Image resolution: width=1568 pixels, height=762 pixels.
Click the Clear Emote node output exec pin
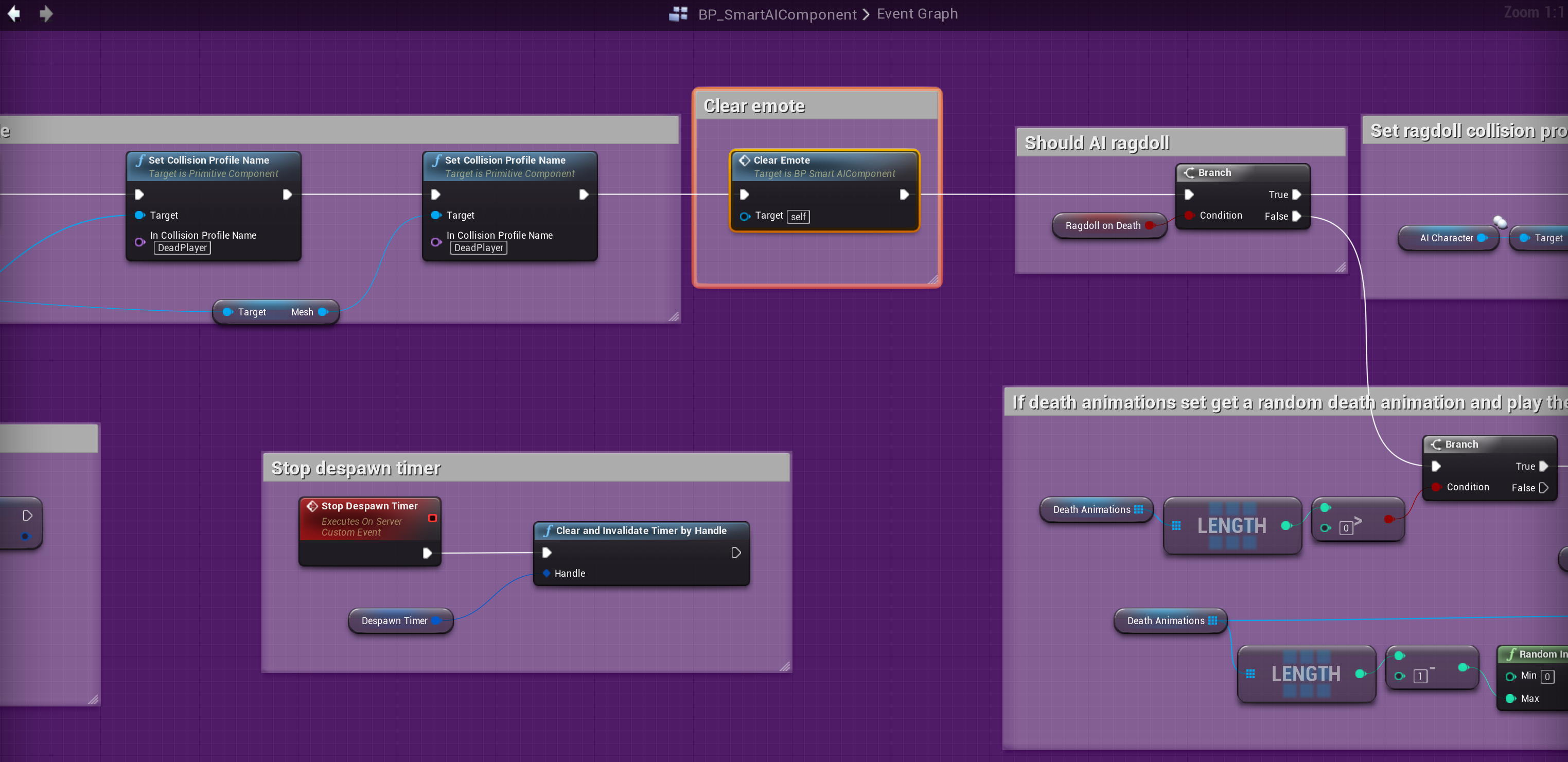pos(904,194)
